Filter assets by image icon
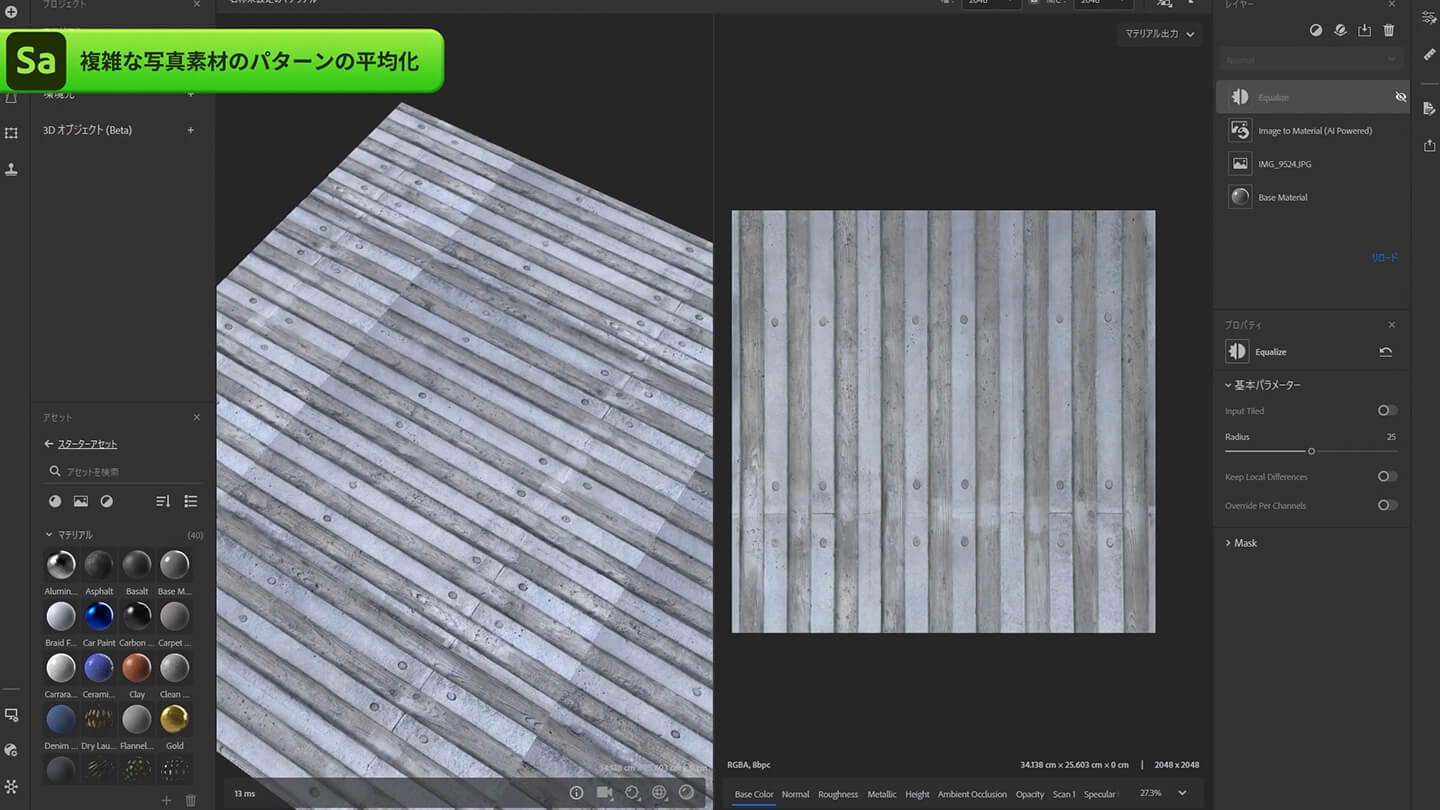The width and height of the screenshot is (1440, 810). click(x=81, y=501)
